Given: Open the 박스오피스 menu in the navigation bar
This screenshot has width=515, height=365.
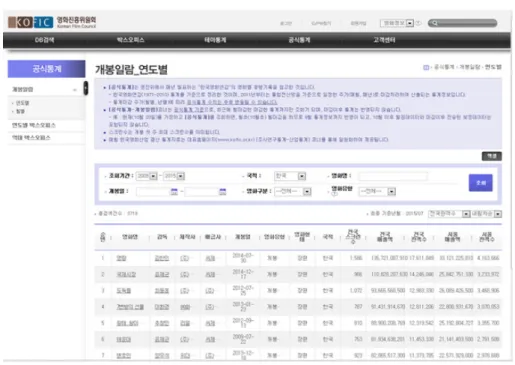Looking at the screenshot, I should [130, 40].
